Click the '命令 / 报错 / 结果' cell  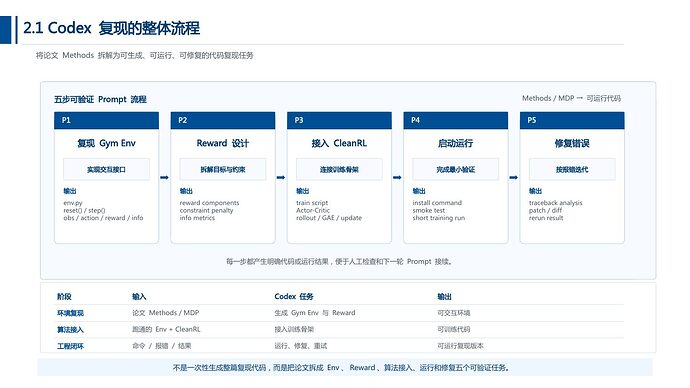tap(162, 346)
